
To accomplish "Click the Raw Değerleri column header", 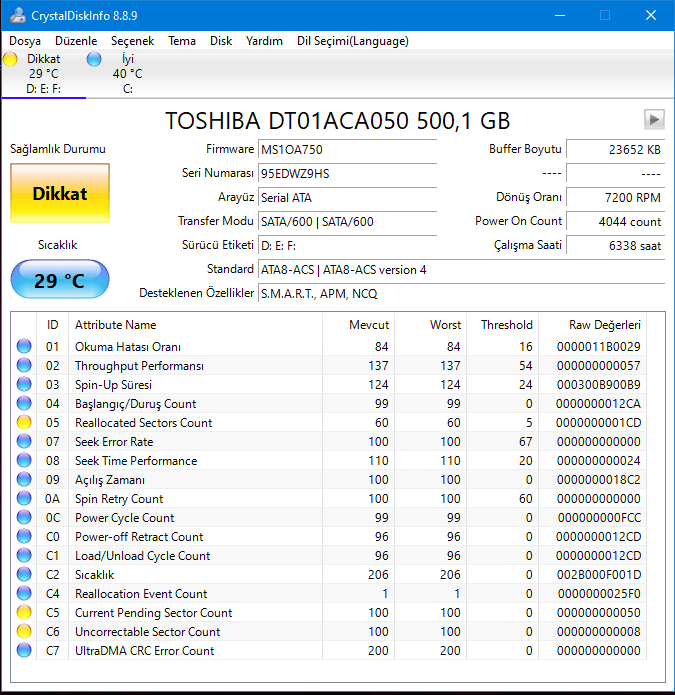I will (x=593, y=325).
